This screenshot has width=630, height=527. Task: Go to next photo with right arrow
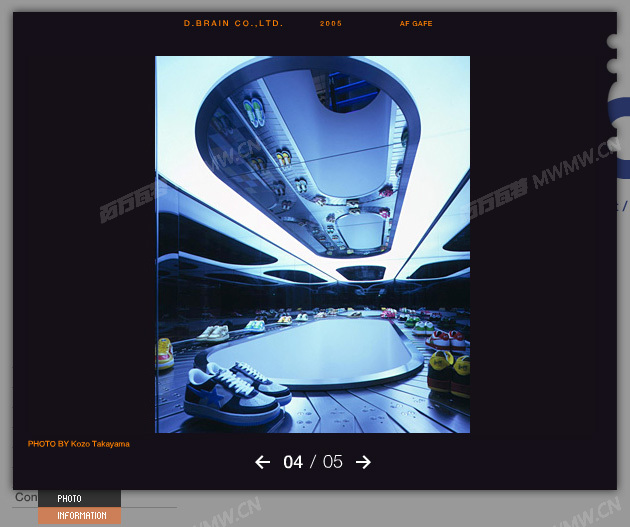click(x=363, y=462)
